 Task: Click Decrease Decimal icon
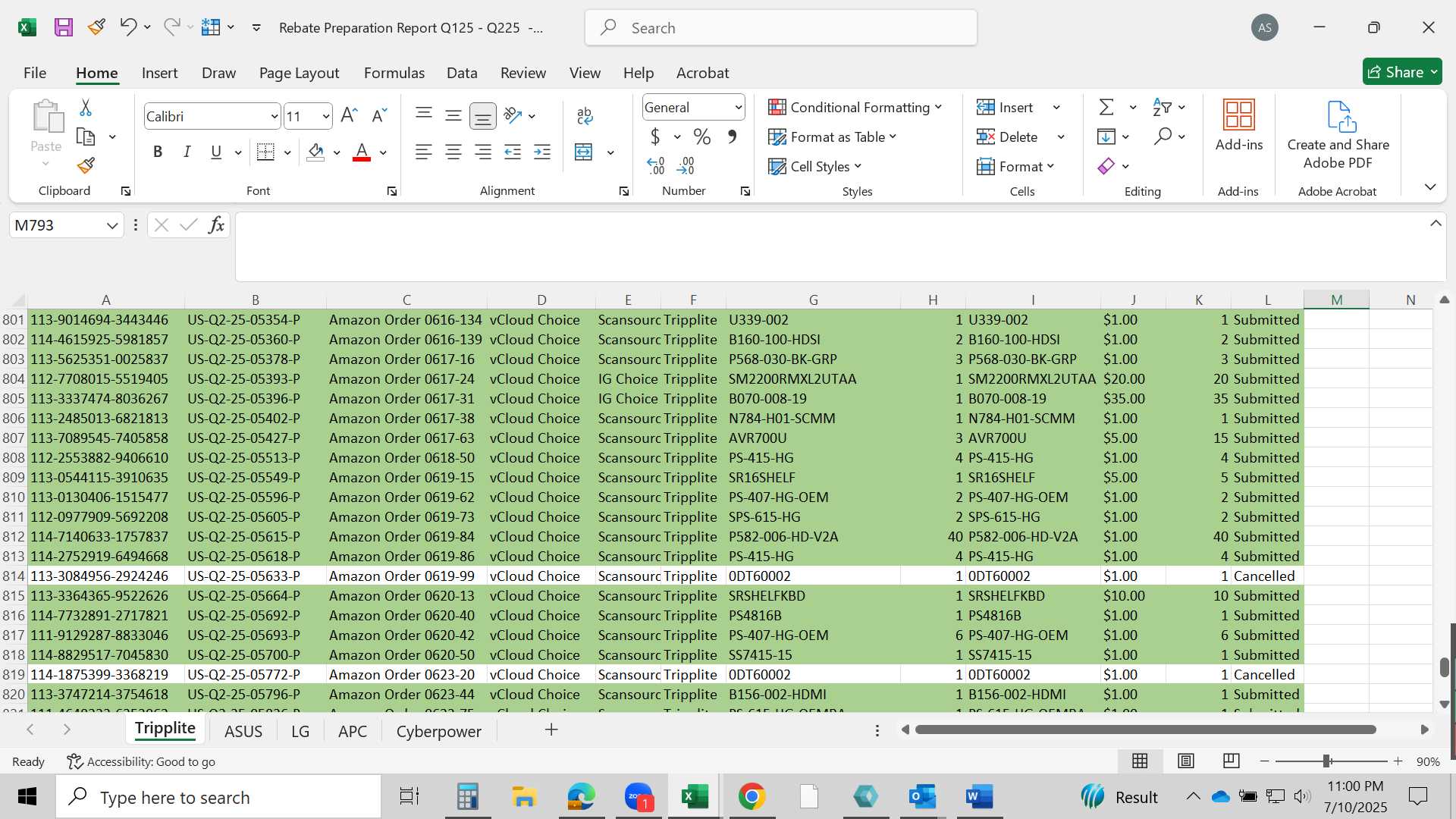pos(686,165)
